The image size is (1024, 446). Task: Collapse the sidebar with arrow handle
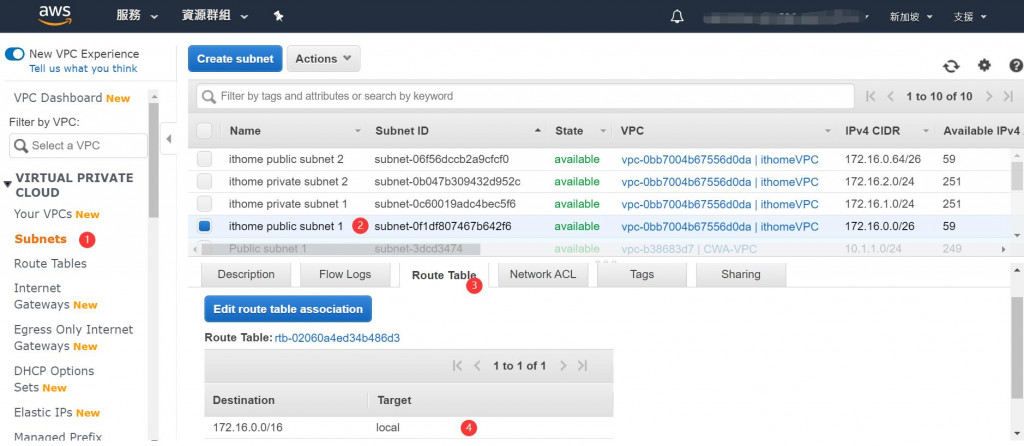168,138
